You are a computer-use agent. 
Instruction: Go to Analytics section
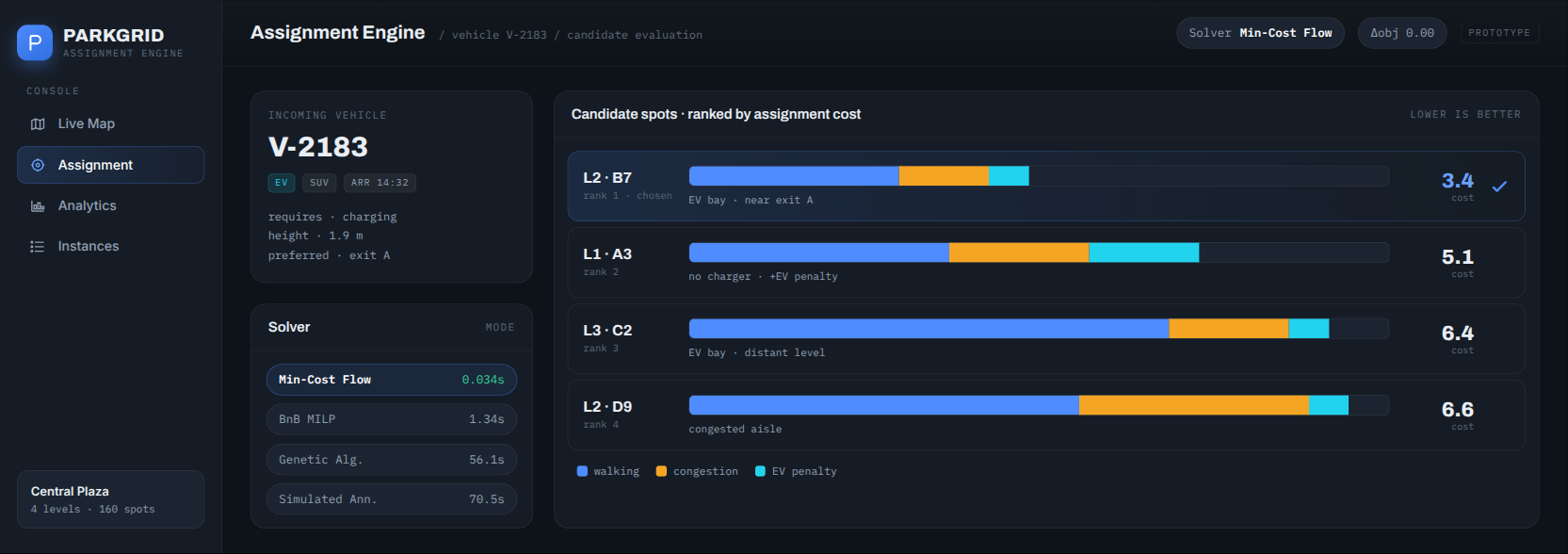(x=110, y=205)
